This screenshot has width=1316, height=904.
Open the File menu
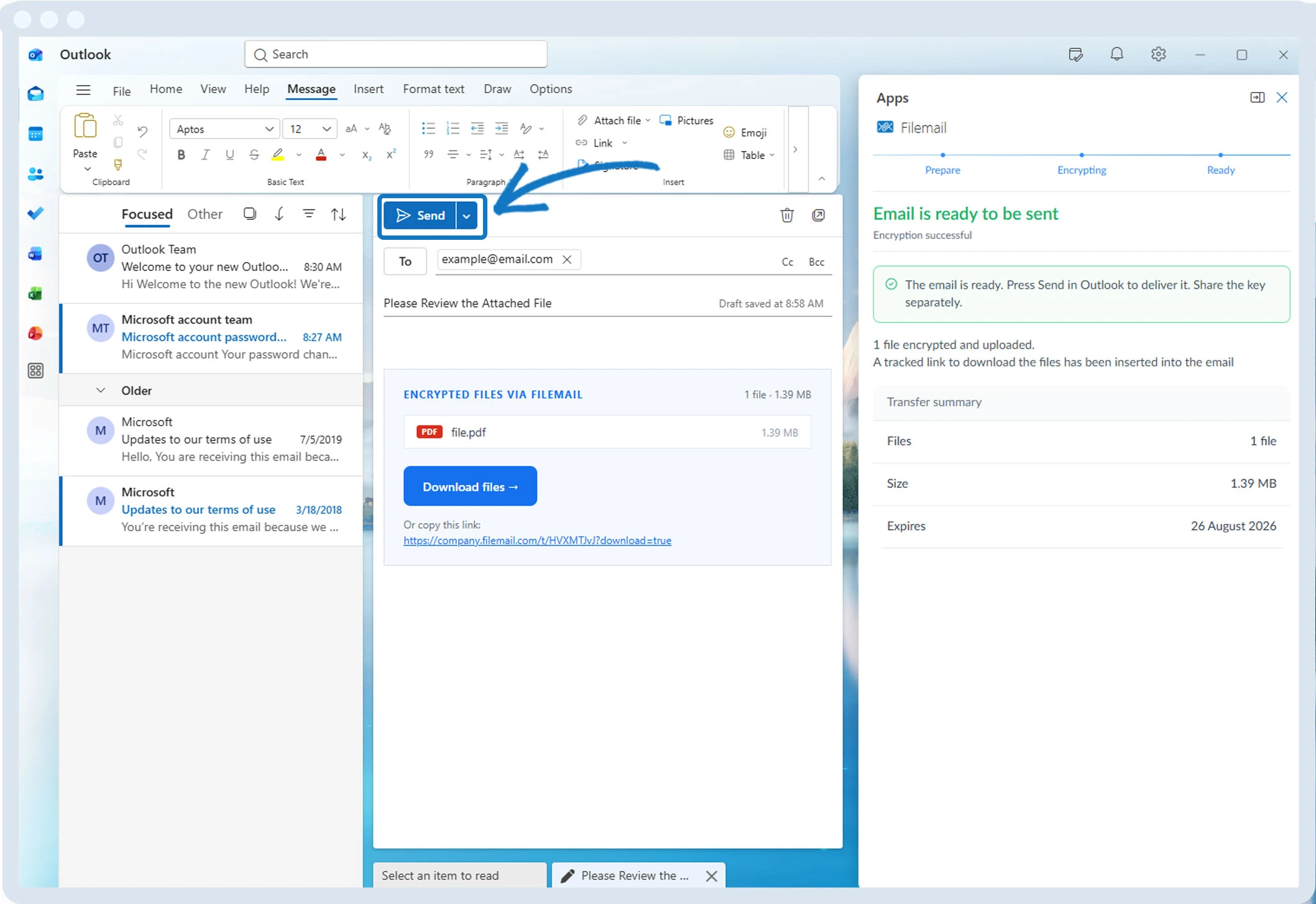(x=121, y=91)
